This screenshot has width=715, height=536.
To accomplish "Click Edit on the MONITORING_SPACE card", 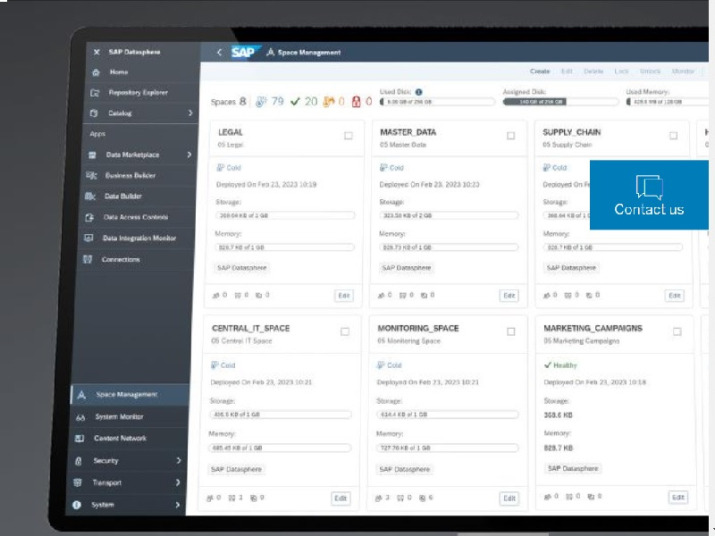I will coord(509,498).
